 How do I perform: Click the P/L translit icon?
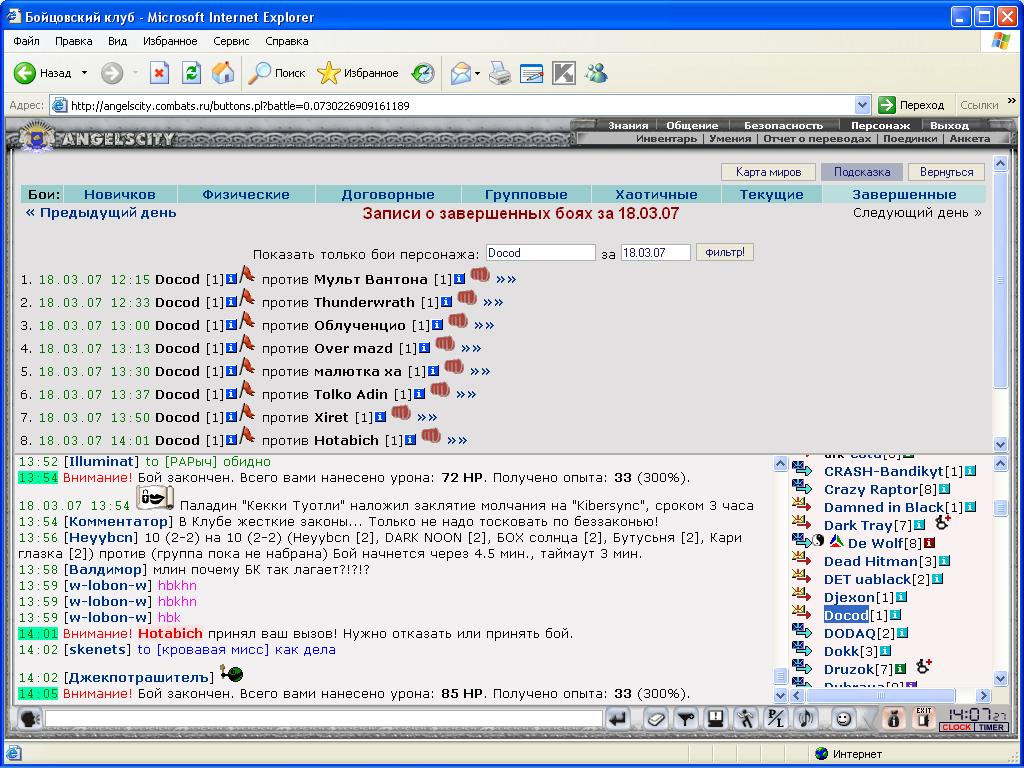(x=775, y=719)
